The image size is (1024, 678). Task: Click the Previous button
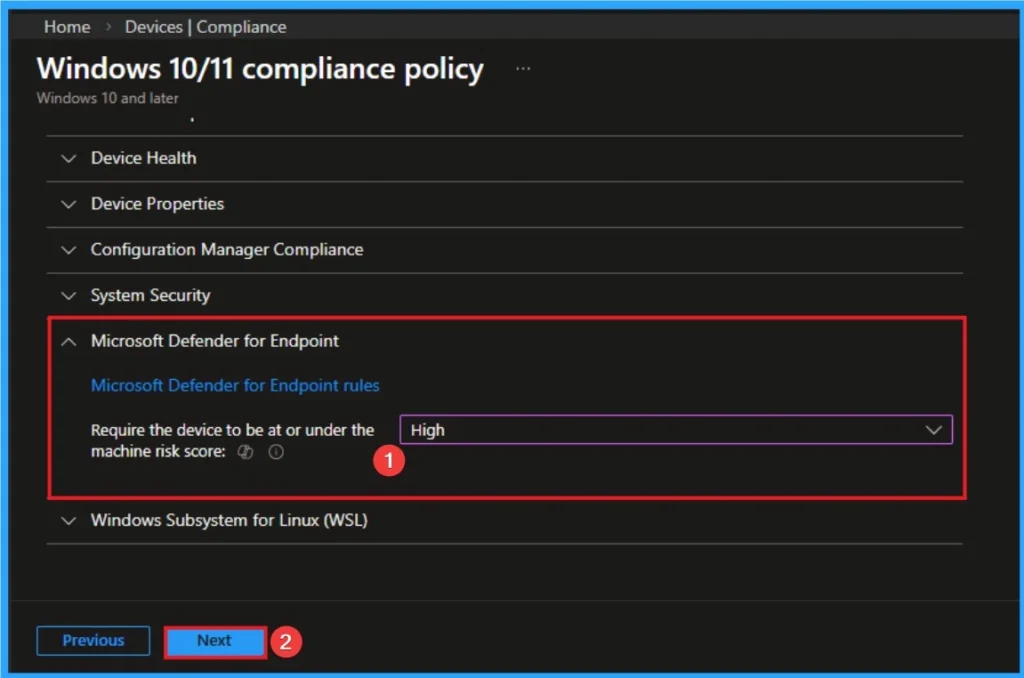[x=92, y=641]
